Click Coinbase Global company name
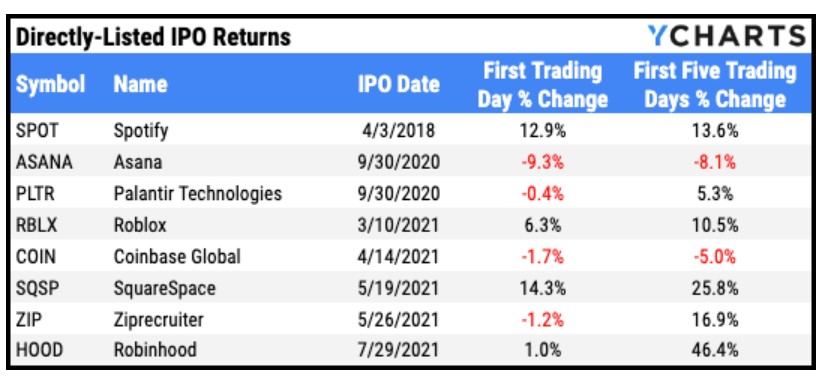 tap(177, 257)
